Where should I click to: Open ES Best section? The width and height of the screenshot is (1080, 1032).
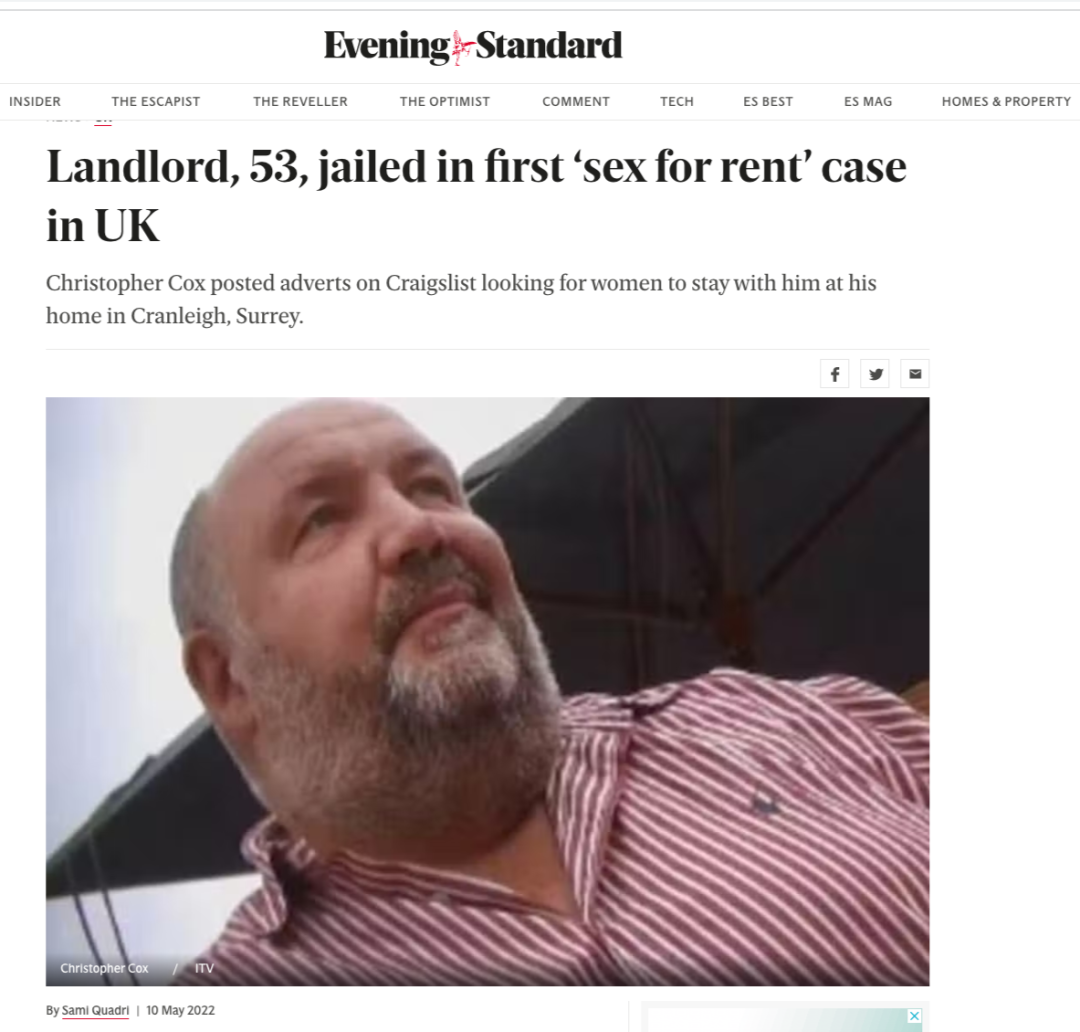tap(768, 101)
